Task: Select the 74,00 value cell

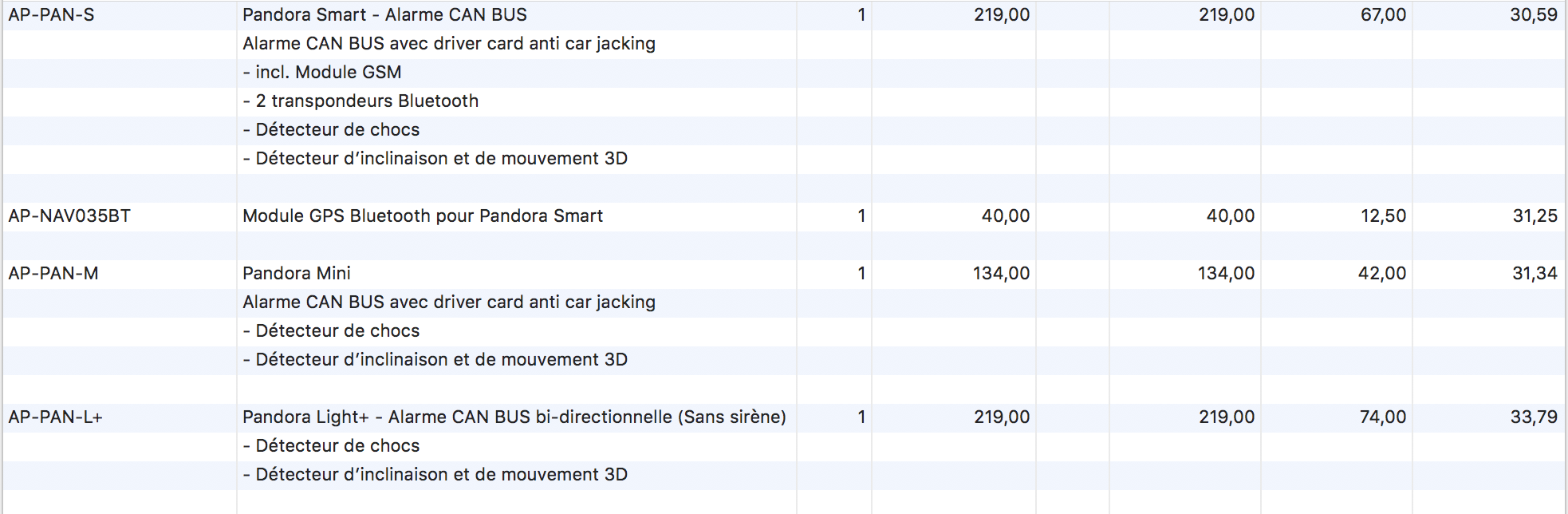Action: click(1382, 417)
